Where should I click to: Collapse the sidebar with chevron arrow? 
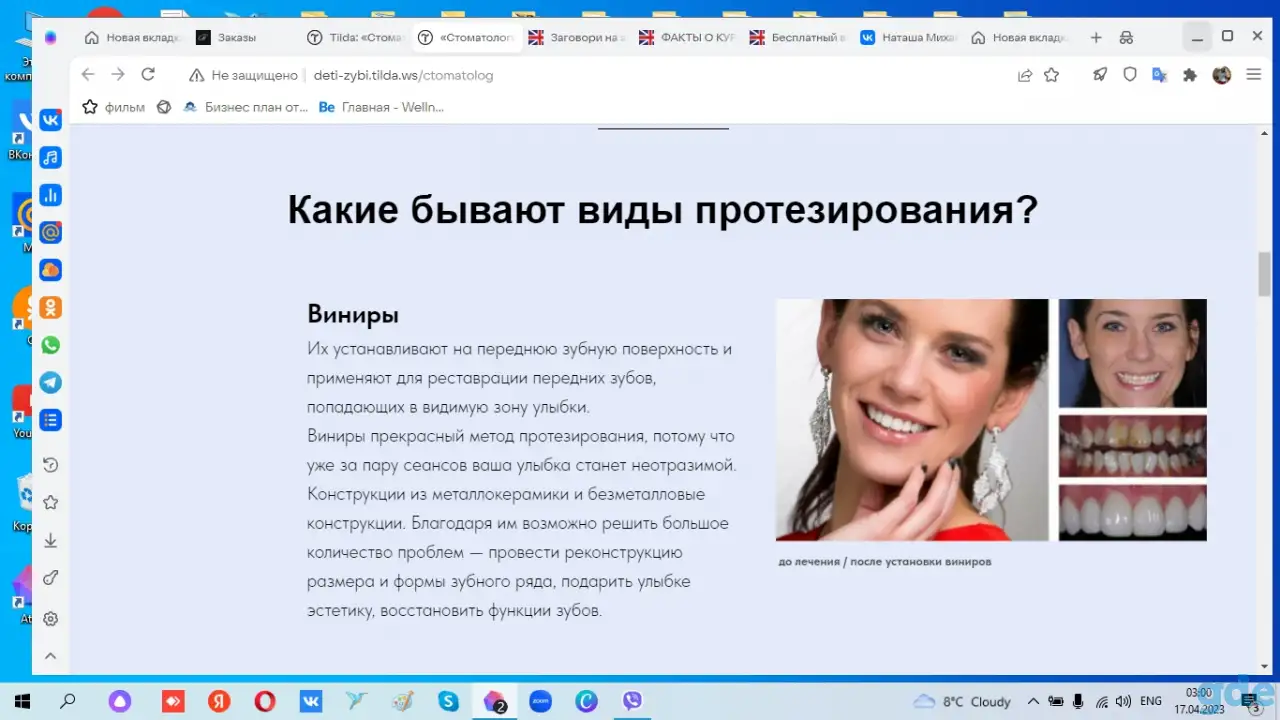(x=50, y=657)
